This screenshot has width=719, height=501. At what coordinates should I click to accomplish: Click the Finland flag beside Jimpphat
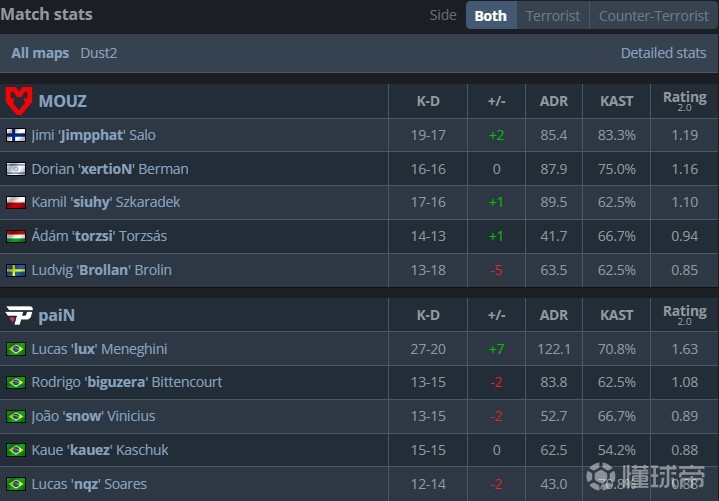click(16, 135)
